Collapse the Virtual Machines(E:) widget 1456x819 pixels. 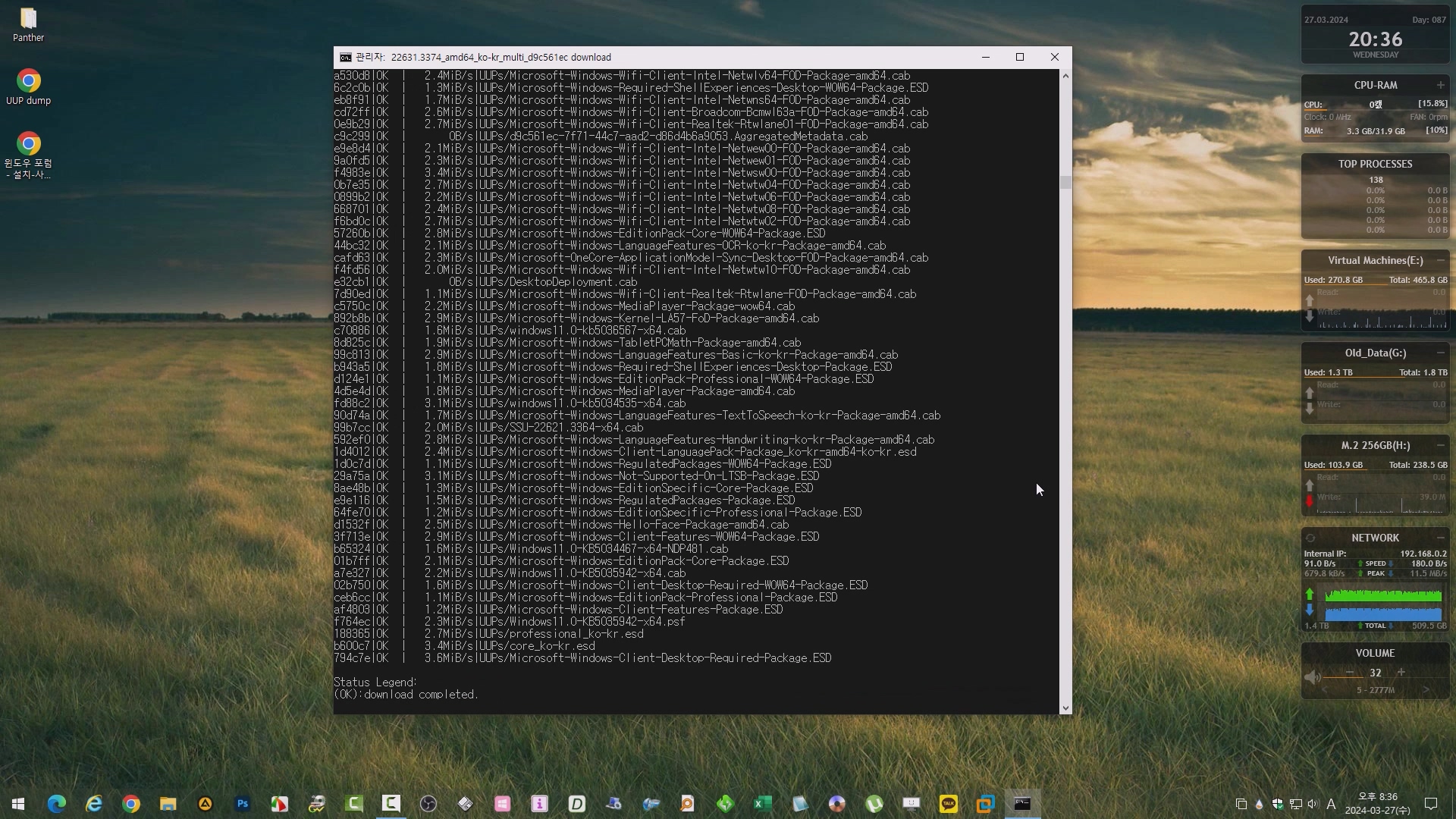[1440, 260]
